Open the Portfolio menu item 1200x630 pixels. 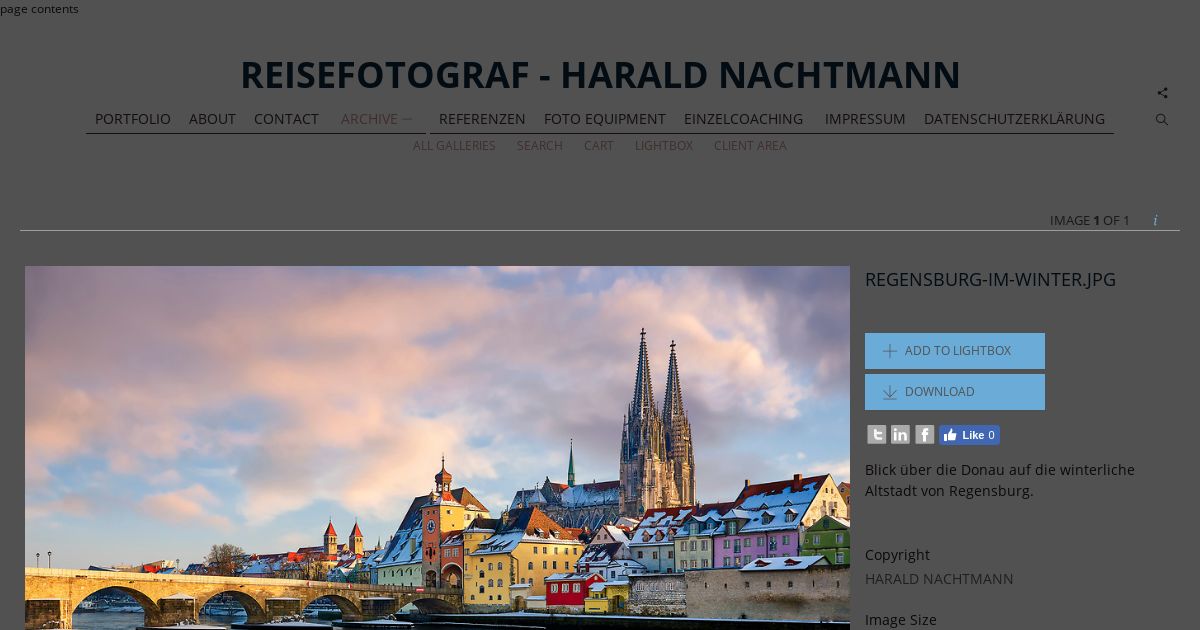click(x=133, y=119)
